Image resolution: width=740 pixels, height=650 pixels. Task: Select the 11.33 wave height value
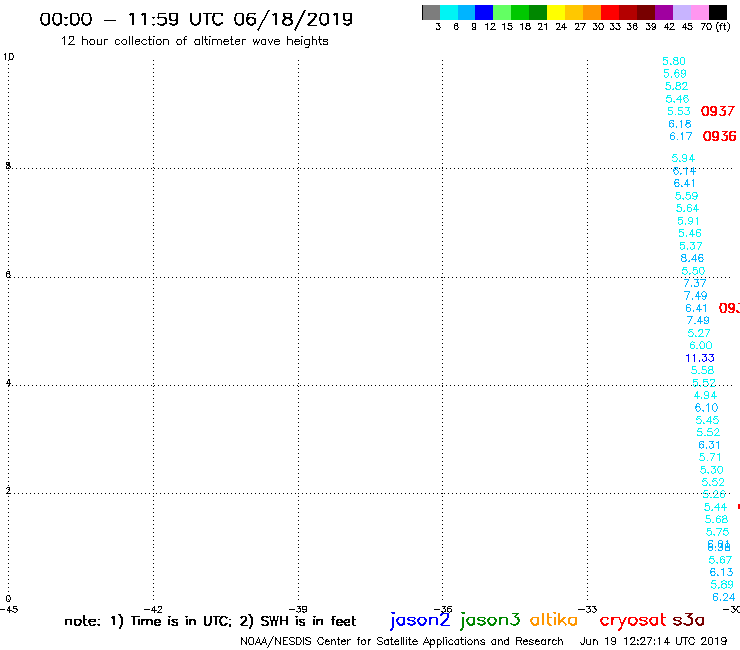(x=700, y=358)
